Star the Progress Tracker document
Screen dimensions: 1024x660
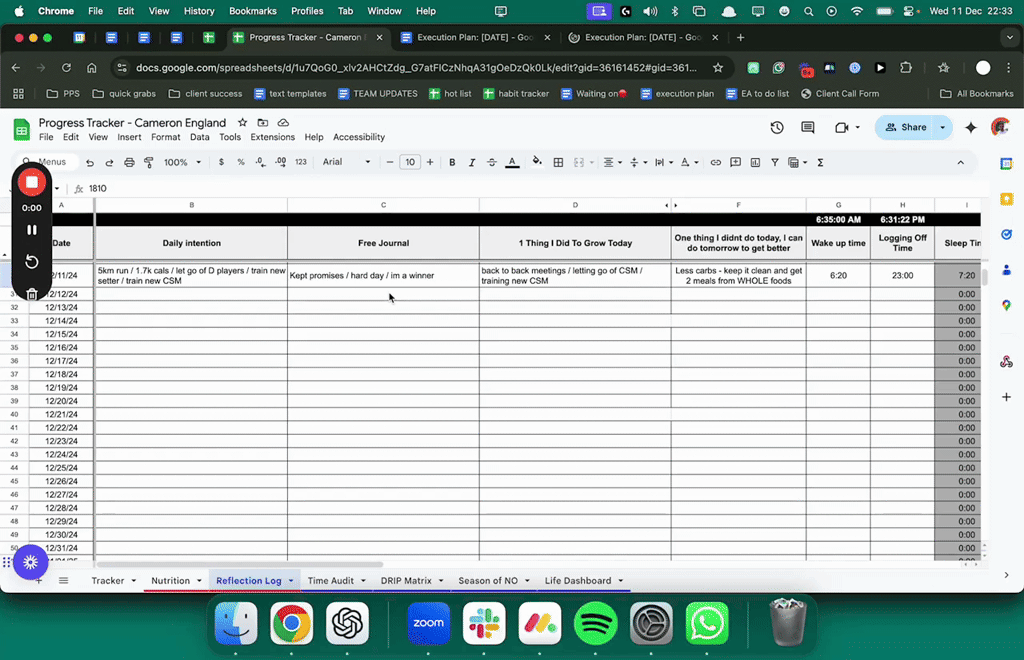[242, 123]
